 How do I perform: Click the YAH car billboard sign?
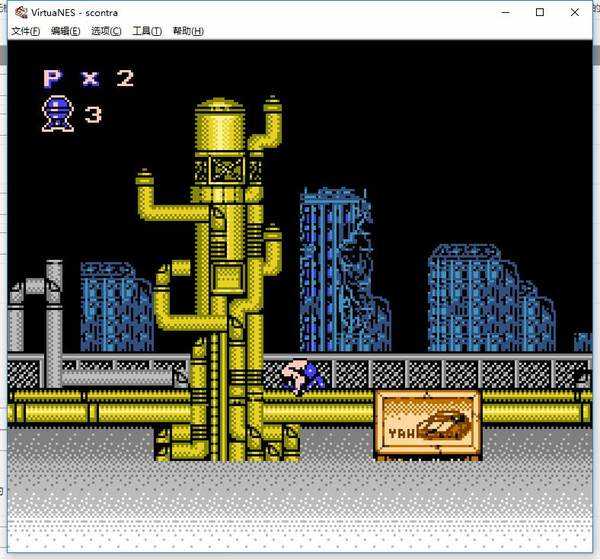427,425
